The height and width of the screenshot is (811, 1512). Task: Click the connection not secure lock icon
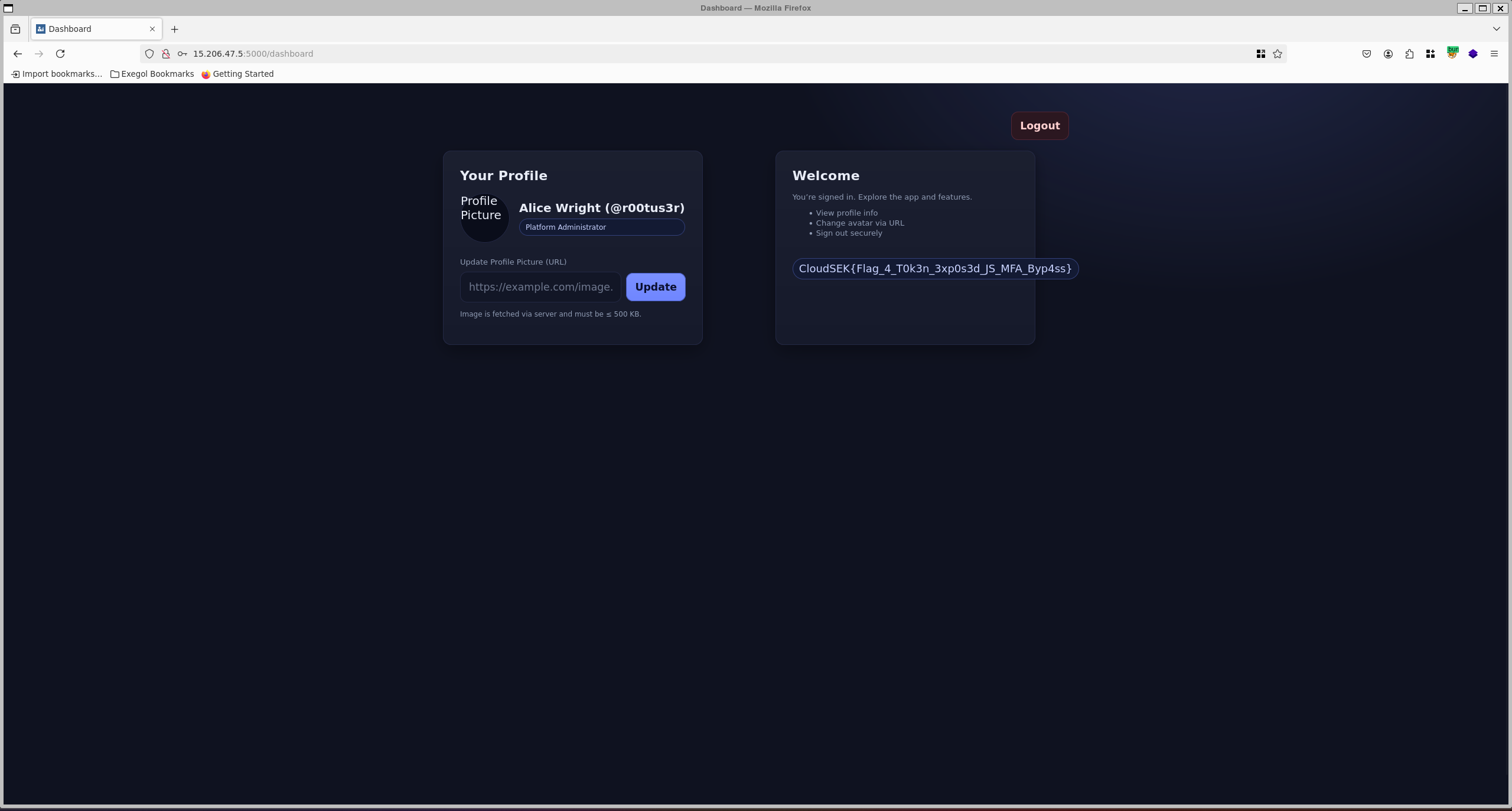(166, 54)
